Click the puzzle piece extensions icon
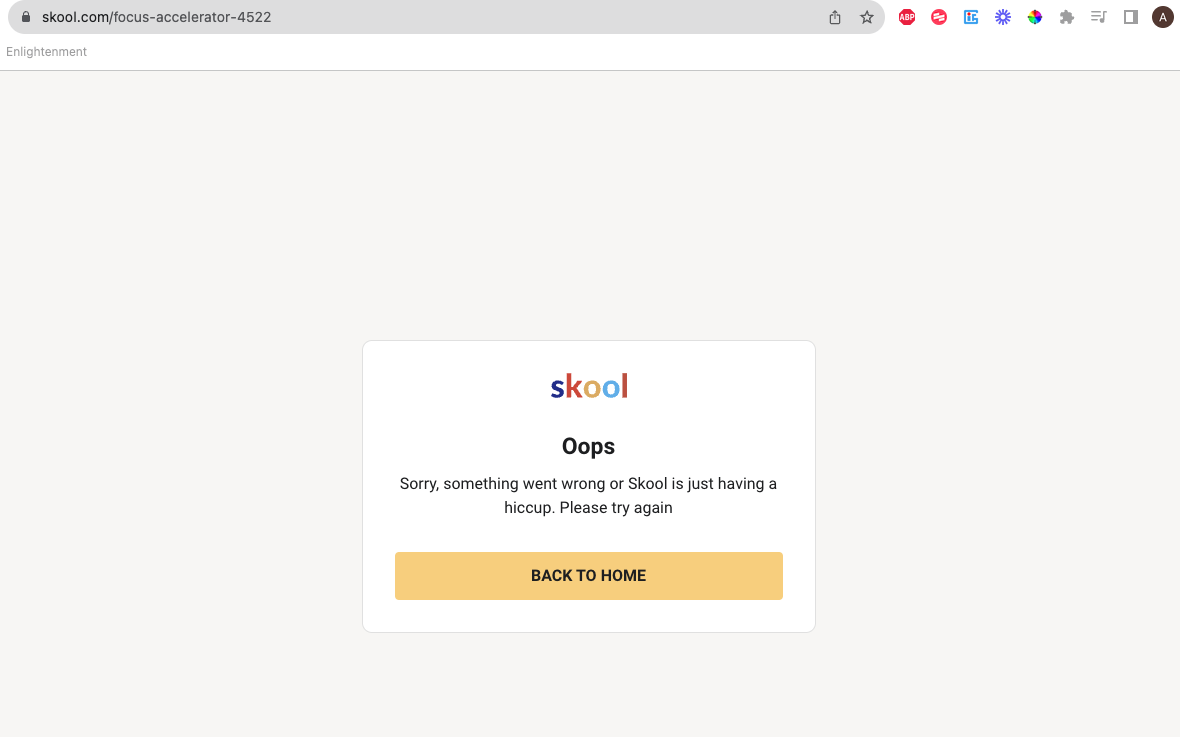 coord(1067,17)
